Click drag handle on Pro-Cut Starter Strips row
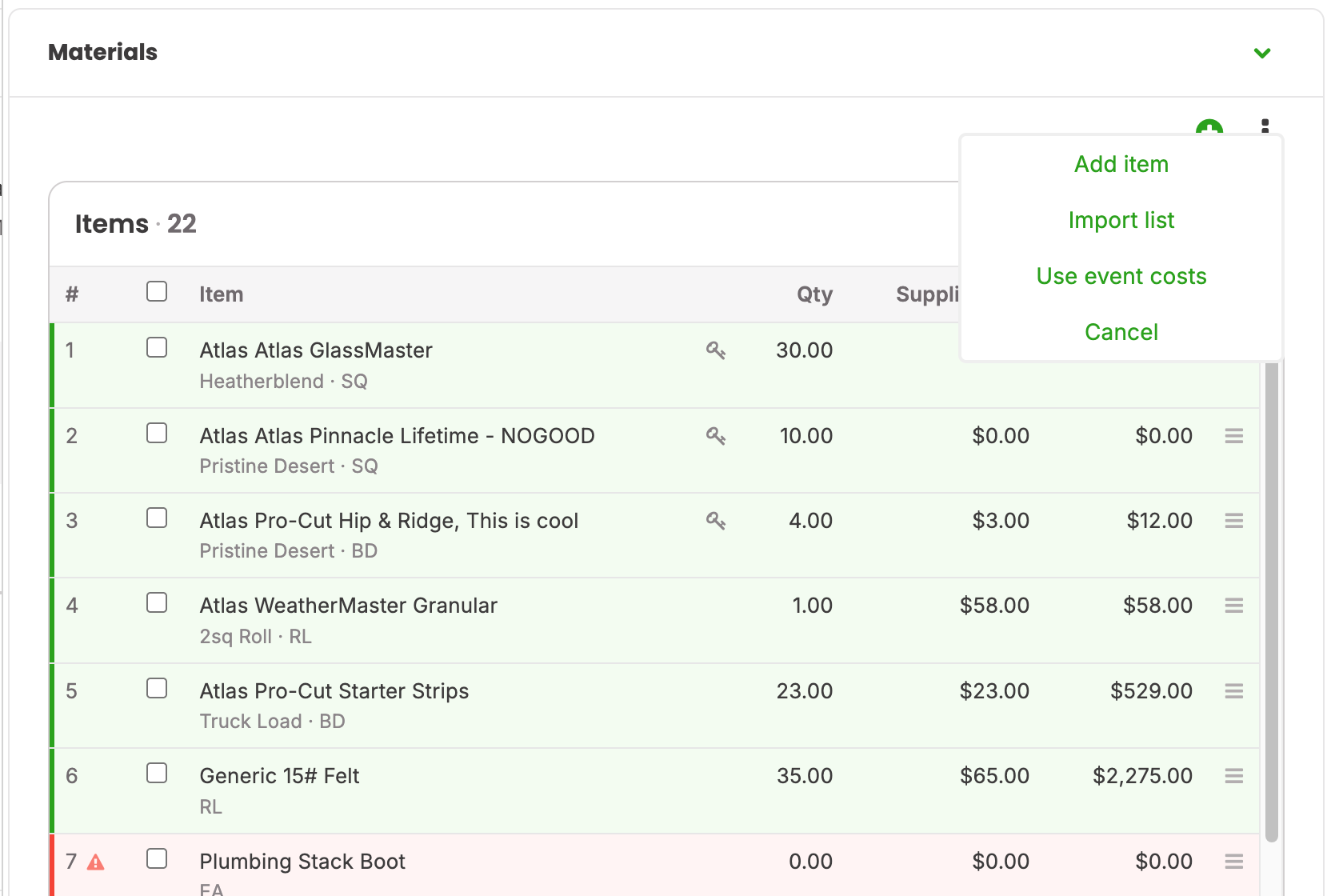Viewport: 1331px width, 896px height. click(1234, 691)
